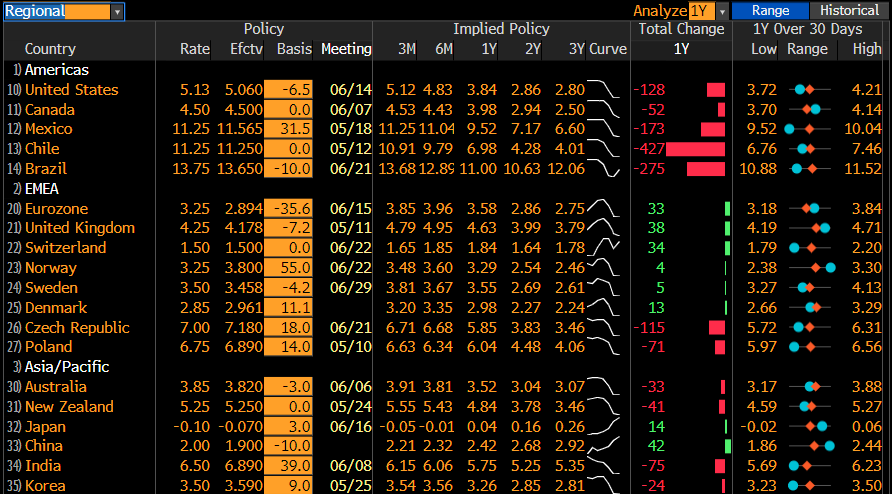892x494 pixels.
Task: Click the China green total change bar
Action: click(x=728, y=446)
